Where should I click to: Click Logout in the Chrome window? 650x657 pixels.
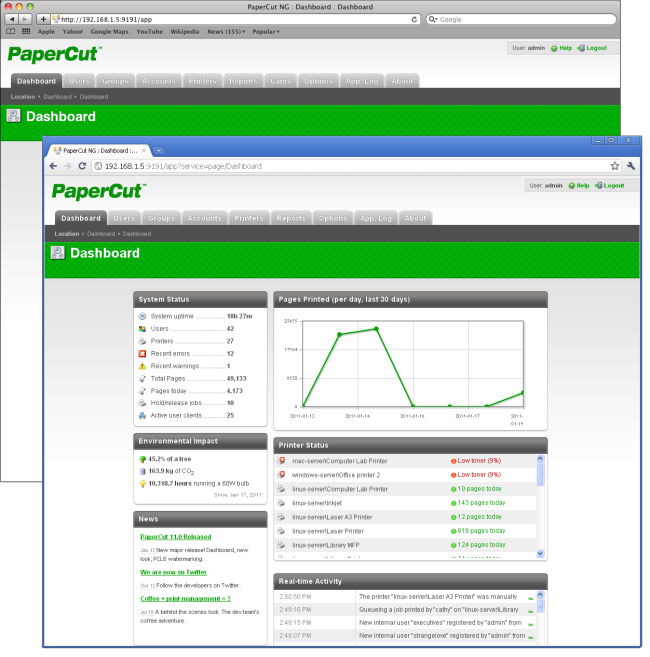pos(612,185)
